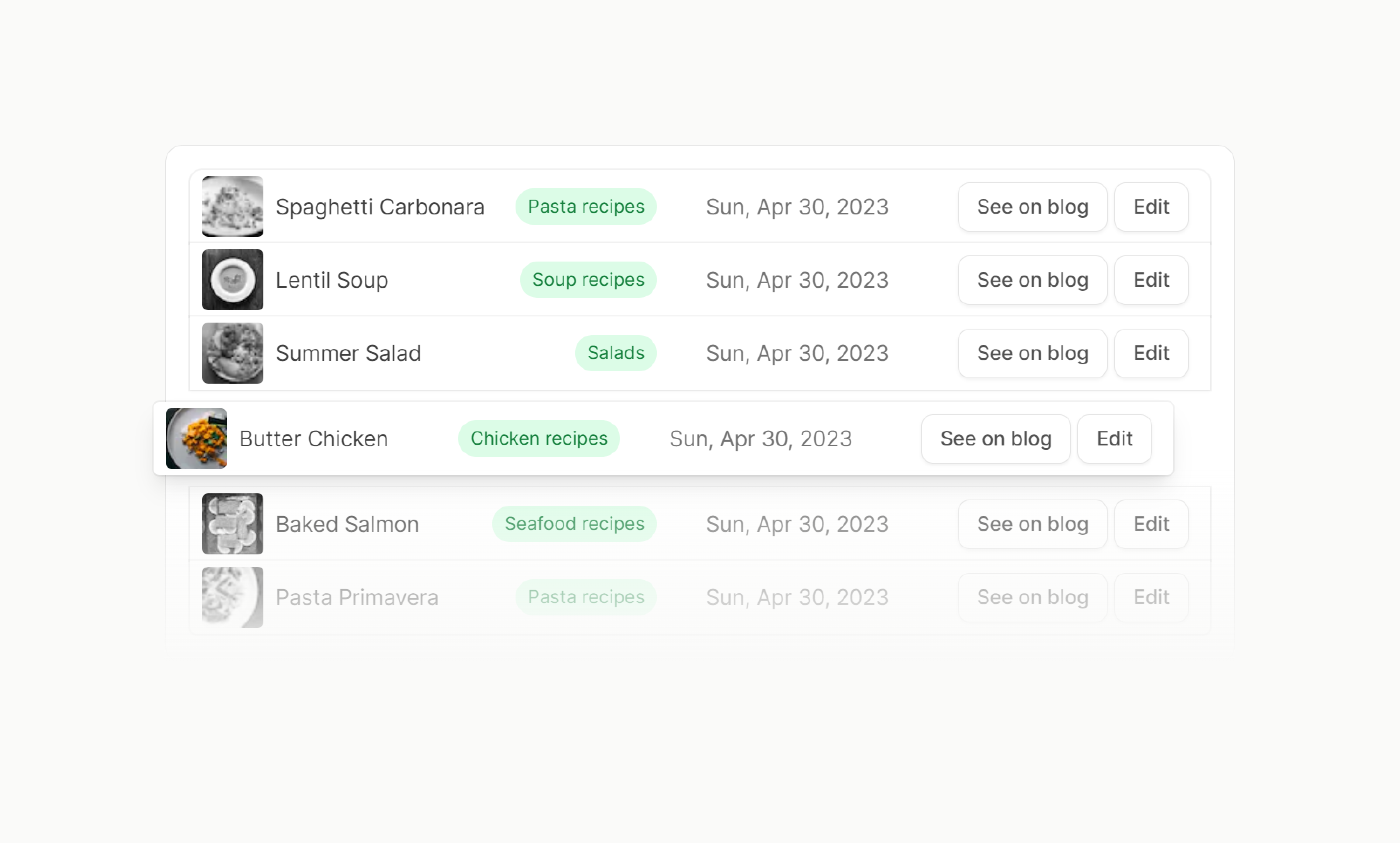1400x843 pixels.
Task: See Spaghetti Carbonara on blog
Action: pyautogui.click(x=1032, y=207)
